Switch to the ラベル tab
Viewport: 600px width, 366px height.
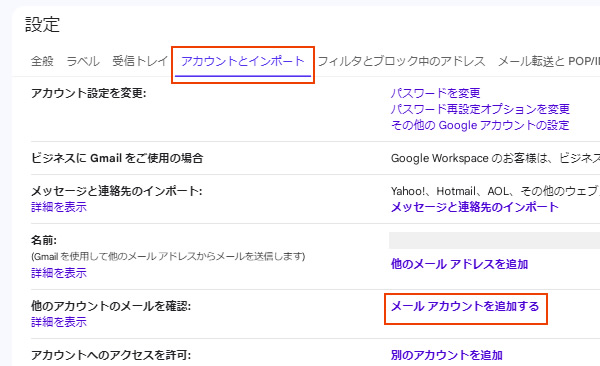click(x=83, y=61)
